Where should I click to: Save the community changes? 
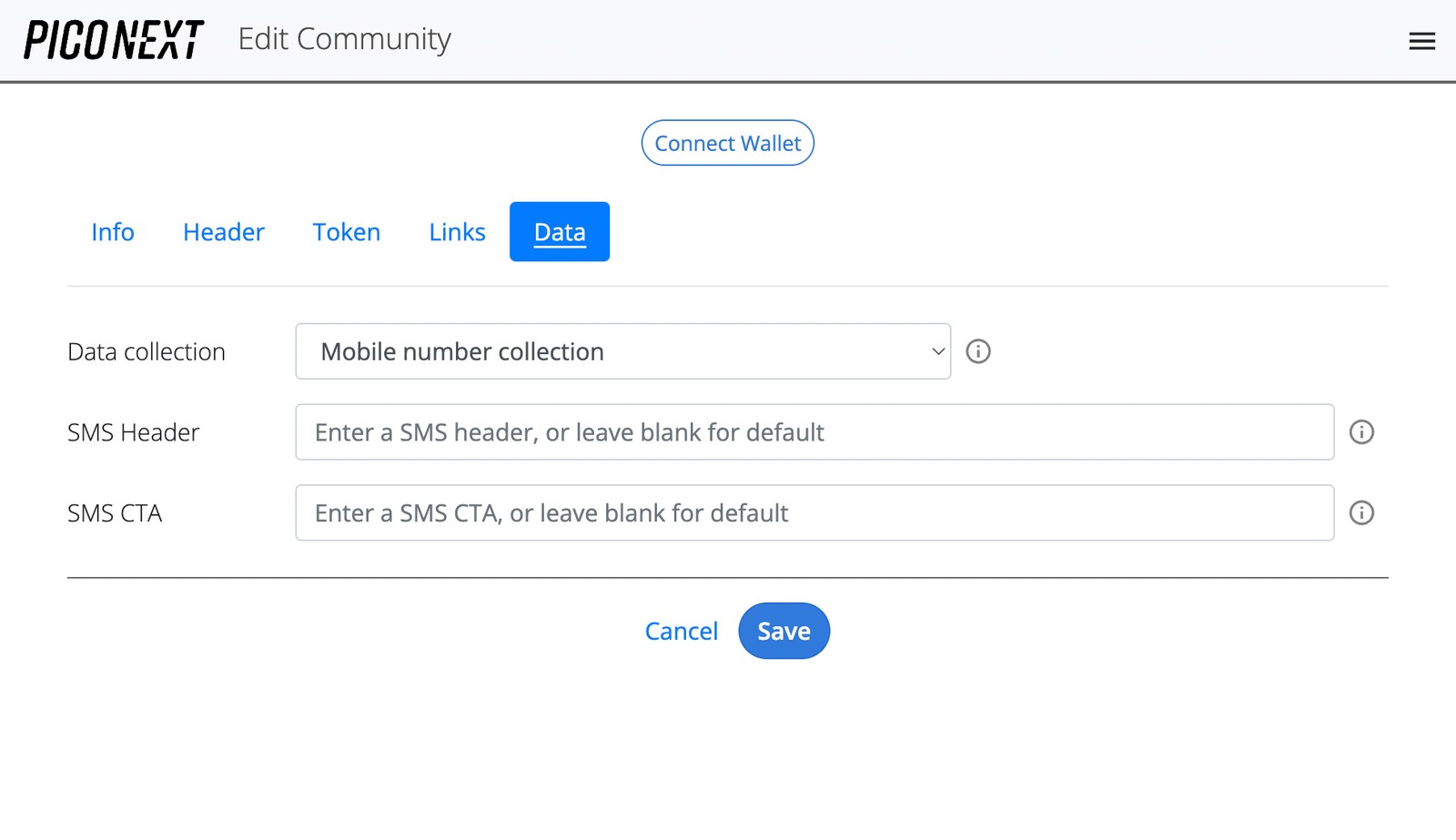point(784,631)
